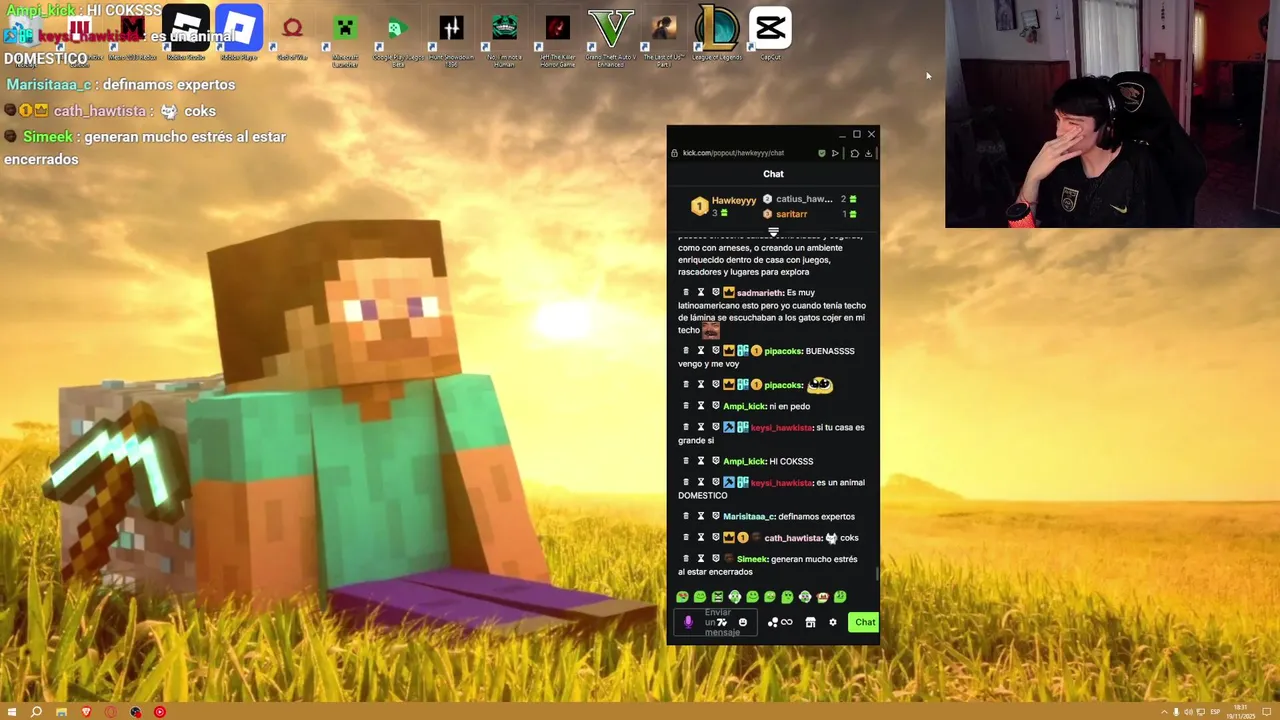The image size is (1280, 720).
Task: Click the Enviar un mensaje input field
Action: point(717,622)
